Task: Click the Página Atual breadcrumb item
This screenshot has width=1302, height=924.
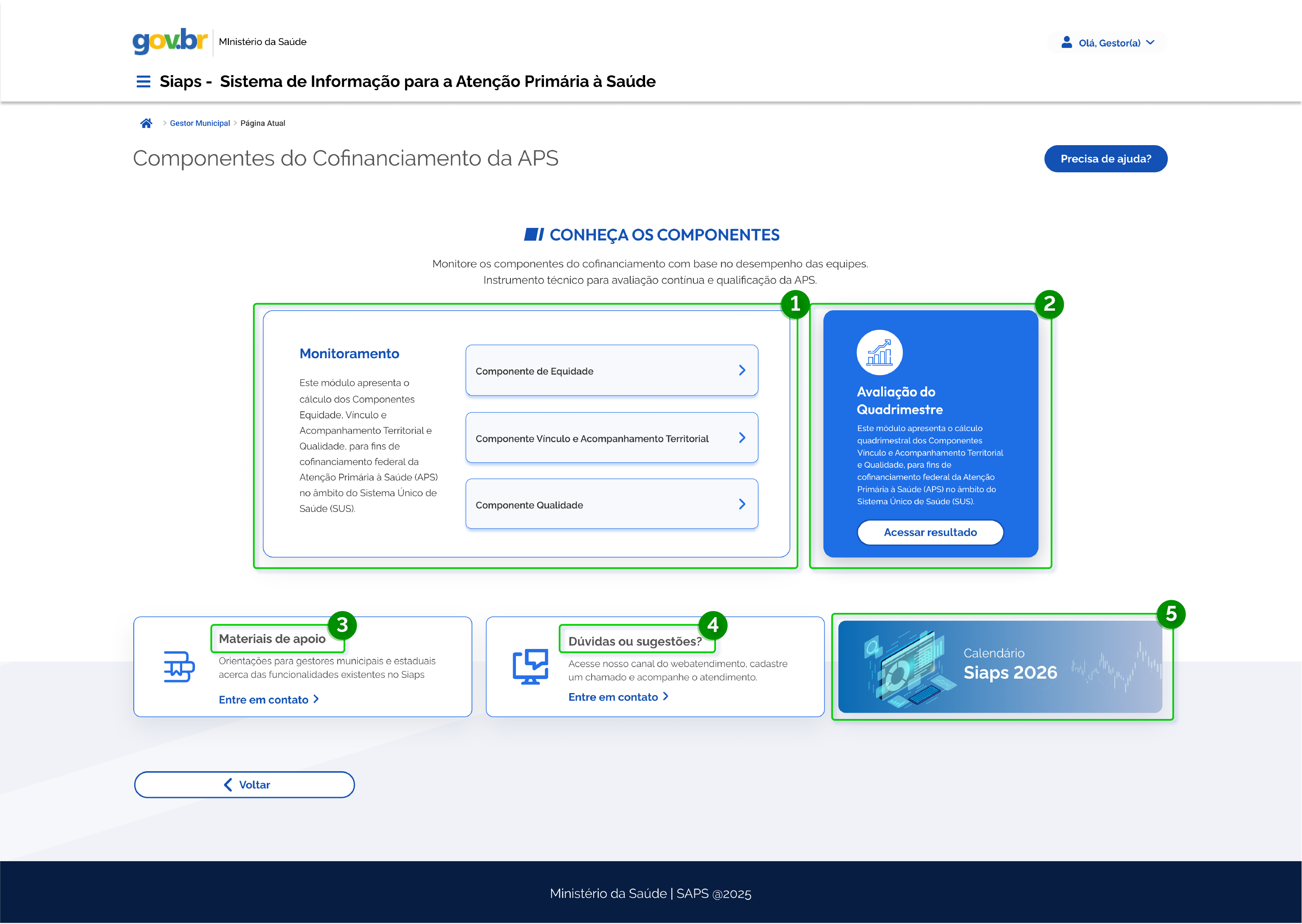Action: pos(262,123)
